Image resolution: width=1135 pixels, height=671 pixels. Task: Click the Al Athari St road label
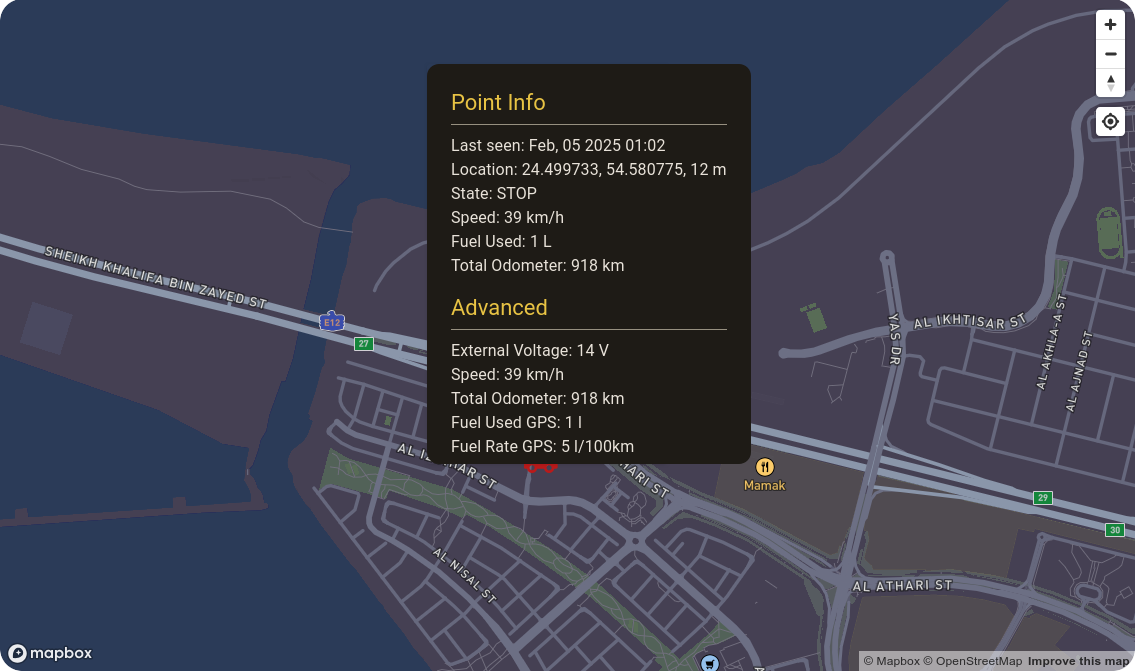[x=902, y=586]
